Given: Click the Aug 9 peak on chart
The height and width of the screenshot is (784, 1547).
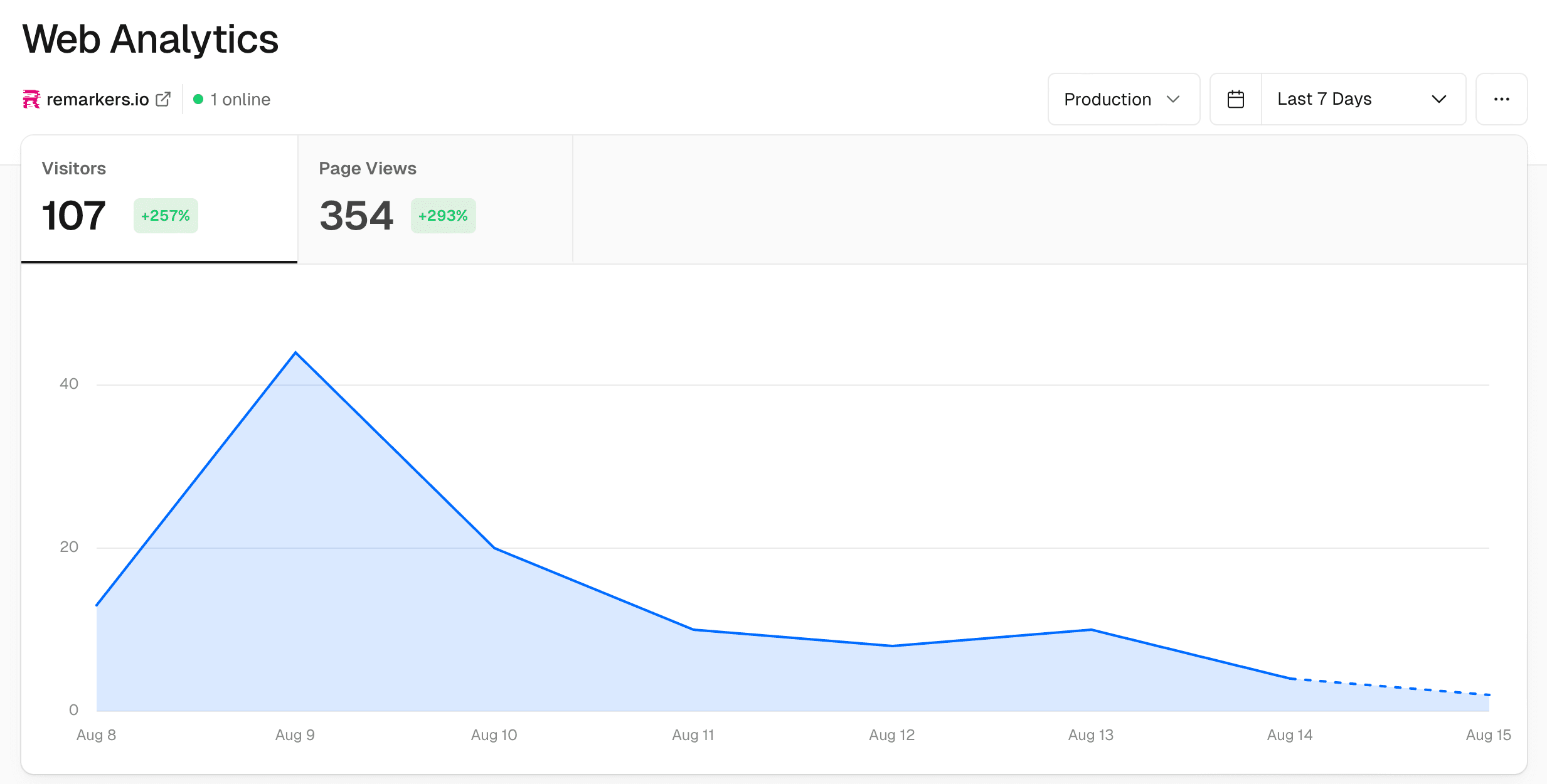Looking at the screenshot, I should coord(295,352).
